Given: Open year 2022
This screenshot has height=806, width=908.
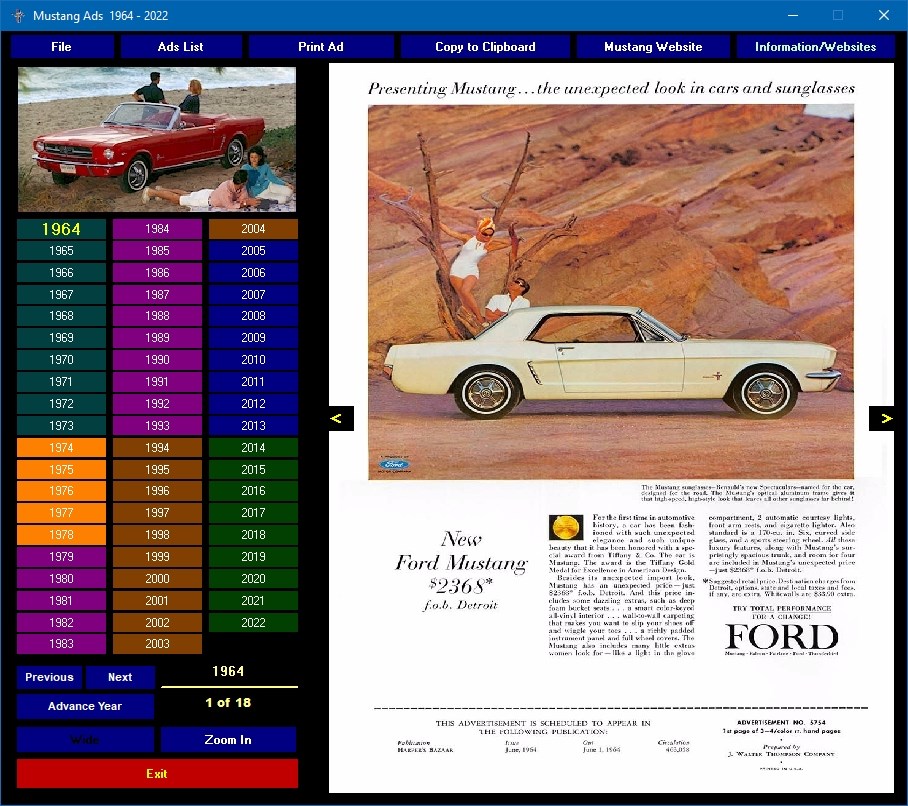Looking at the screenshot, I should click(x=254, y=622).
